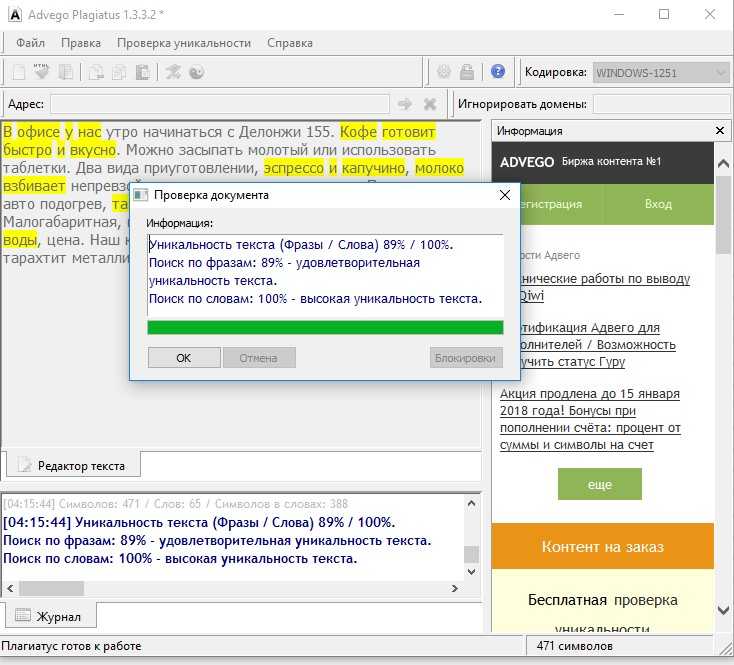
Task: Click info panel scroll-up arrow
Action: (x=723, y=163)
